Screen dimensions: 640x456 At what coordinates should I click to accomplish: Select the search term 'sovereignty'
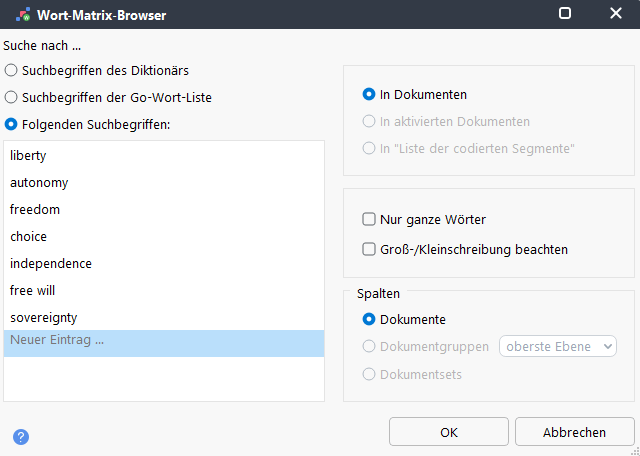(164, 317)
